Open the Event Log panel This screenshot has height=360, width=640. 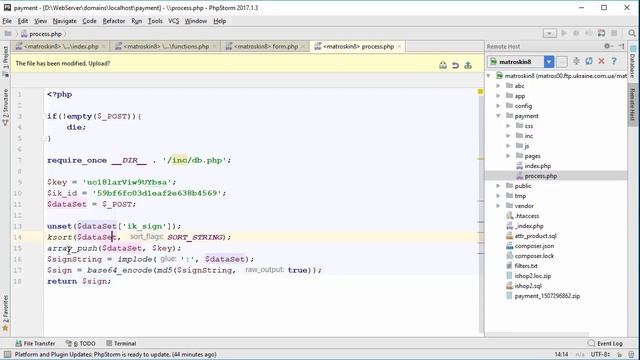[x=605, y=343]
